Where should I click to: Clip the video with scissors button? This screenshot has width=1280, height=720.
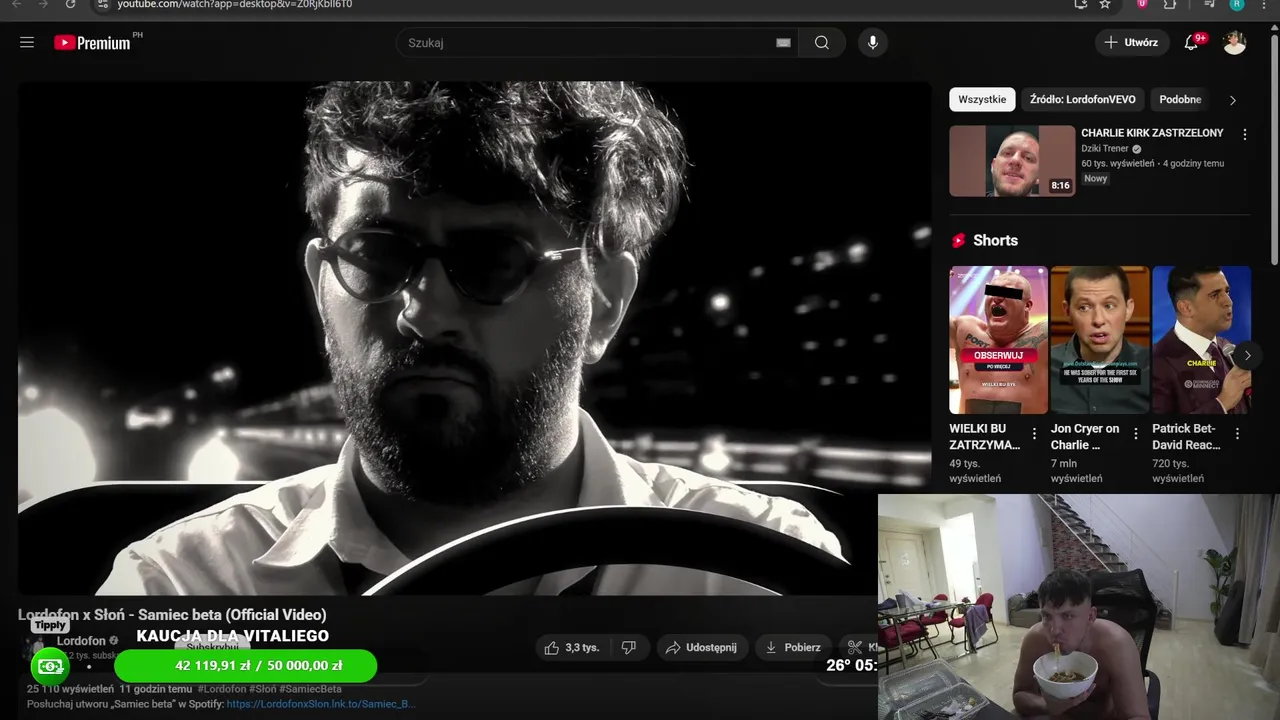coord(858,647)
